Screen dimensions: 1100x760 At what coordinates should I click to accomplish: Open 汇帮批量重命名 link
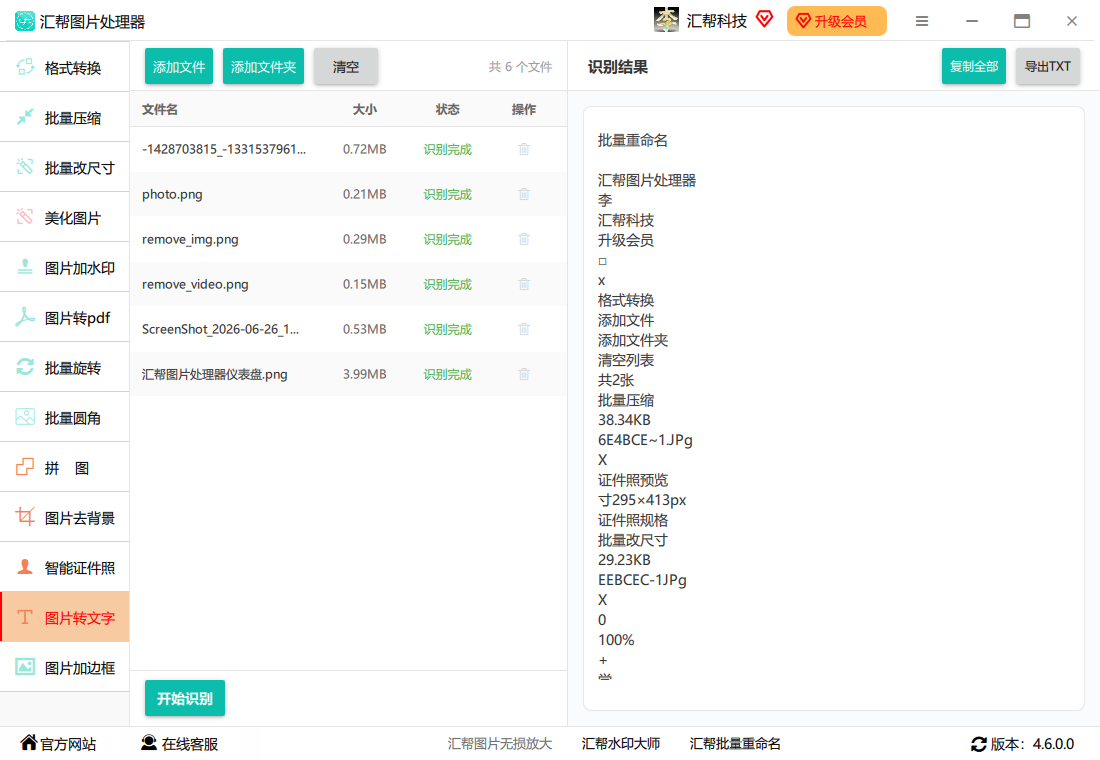coord(735,744)
